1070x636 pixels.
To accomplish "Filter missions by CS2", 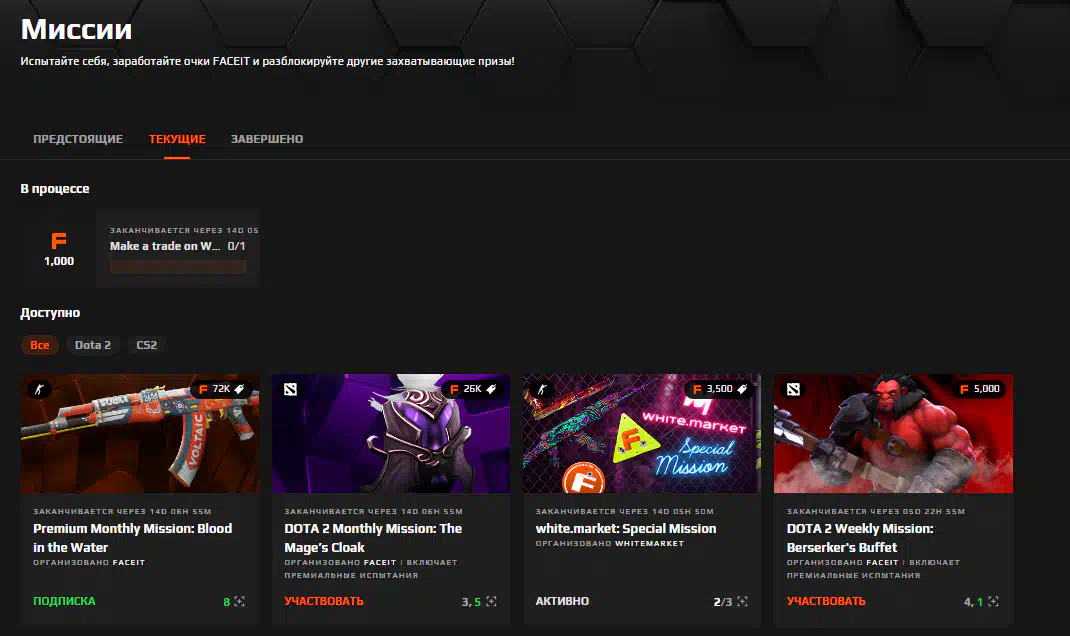I will point(147,345).
